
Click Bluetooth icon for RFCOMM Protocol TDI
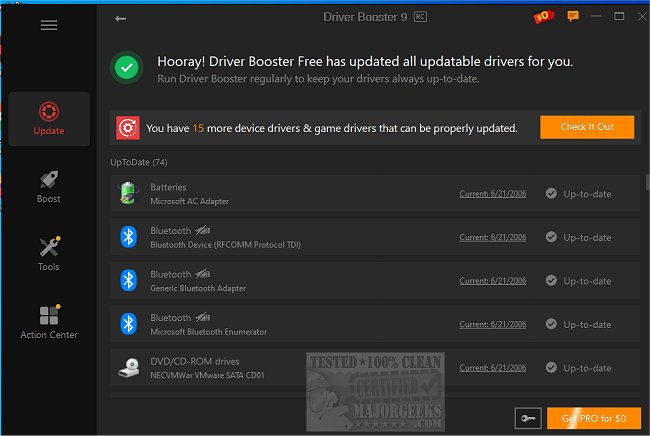(x=129, y=237)
